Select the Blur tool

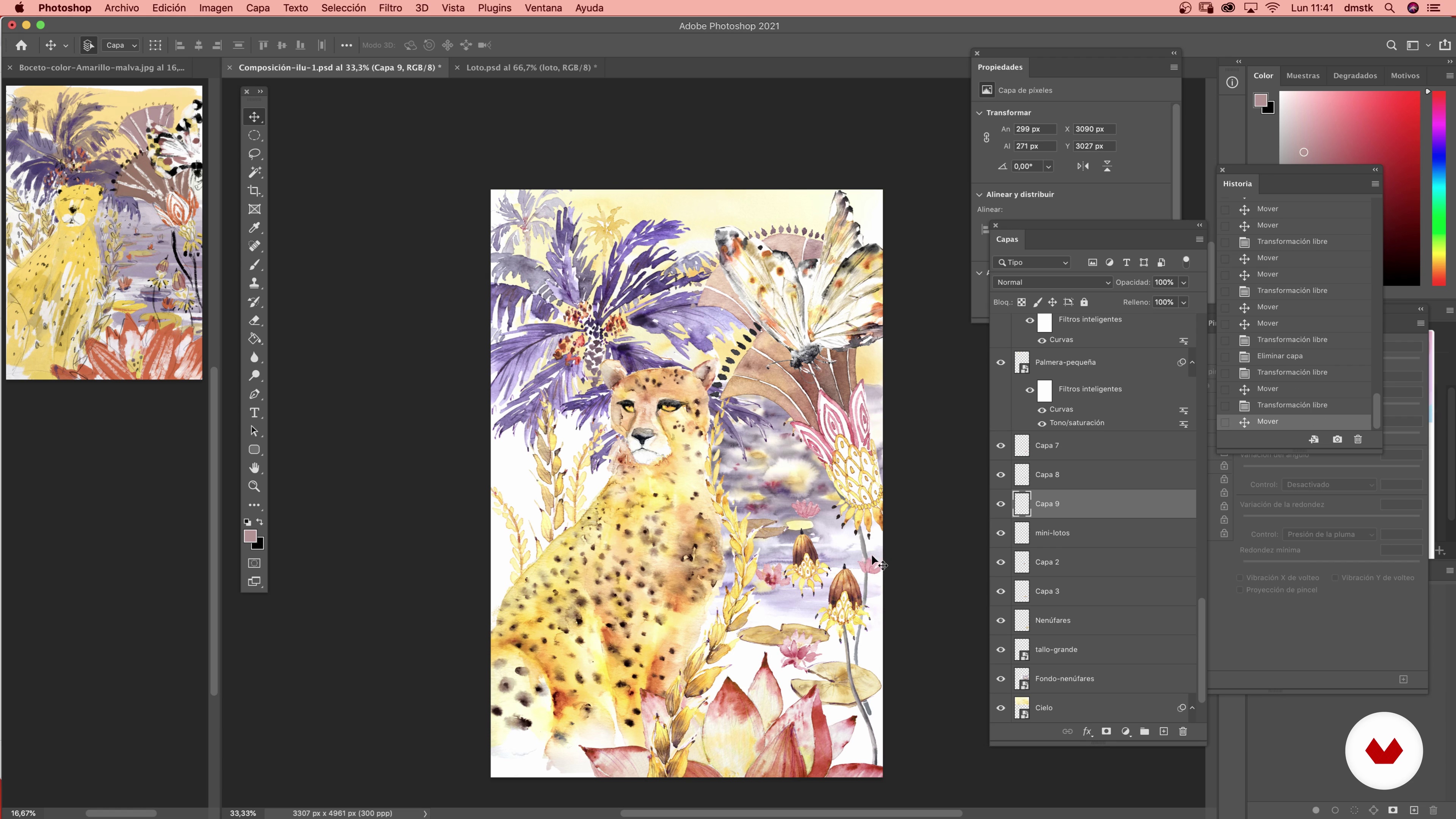coord(254,357)
